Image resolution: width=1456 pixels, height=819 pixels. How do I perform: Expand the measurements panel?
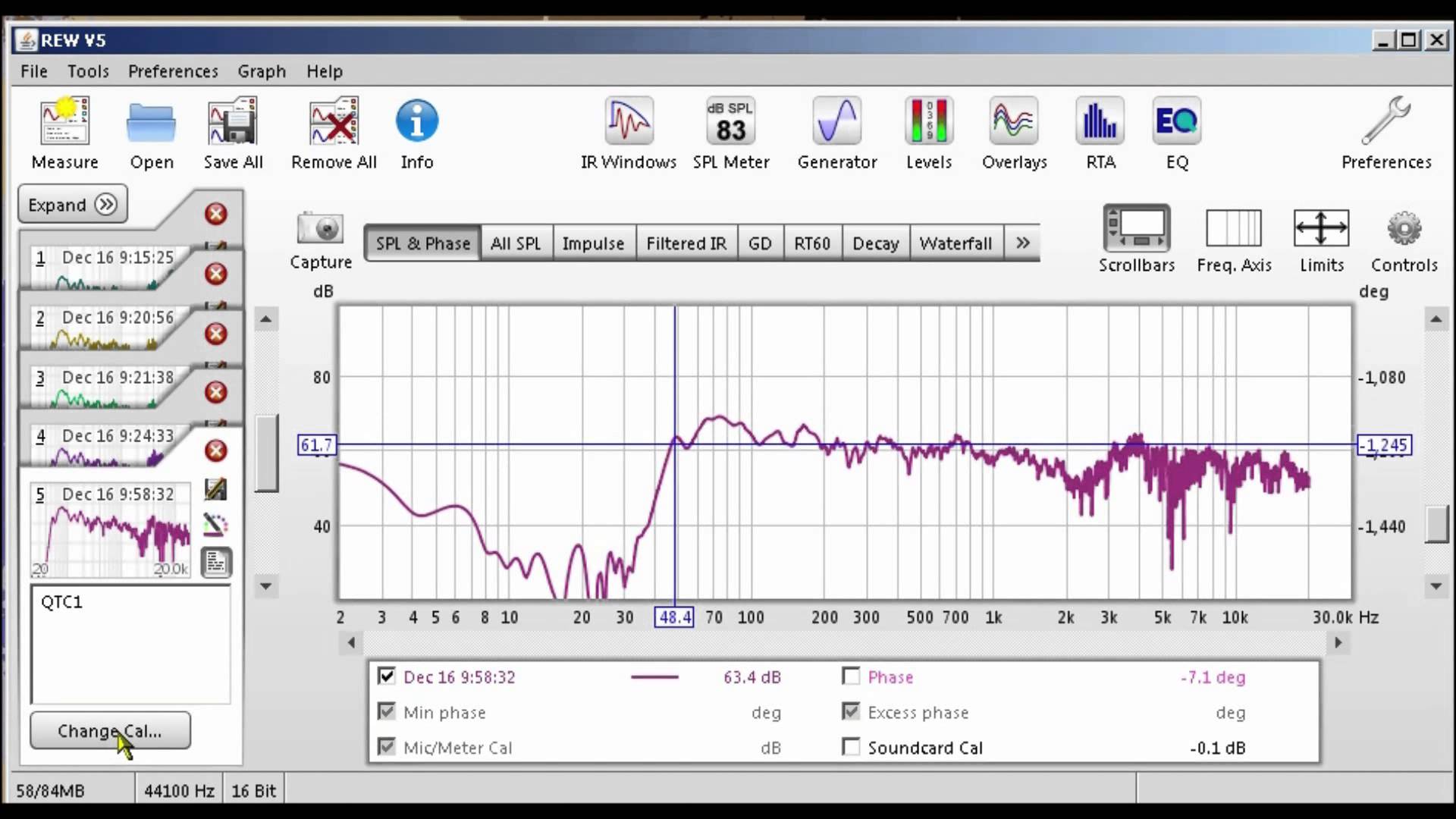[x=72, y=205]
